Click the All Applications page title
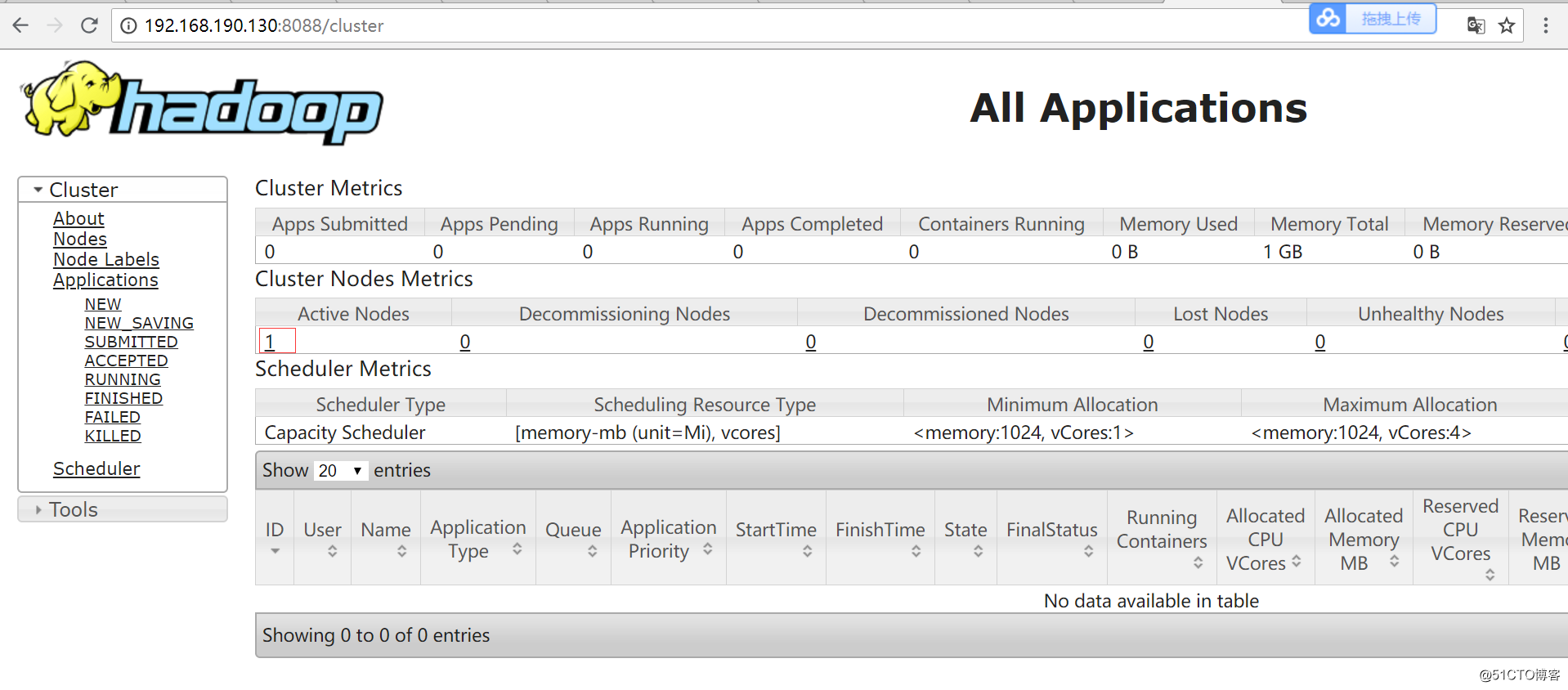The width and height of the screenshot is (1568, 690). point(1139,108)
